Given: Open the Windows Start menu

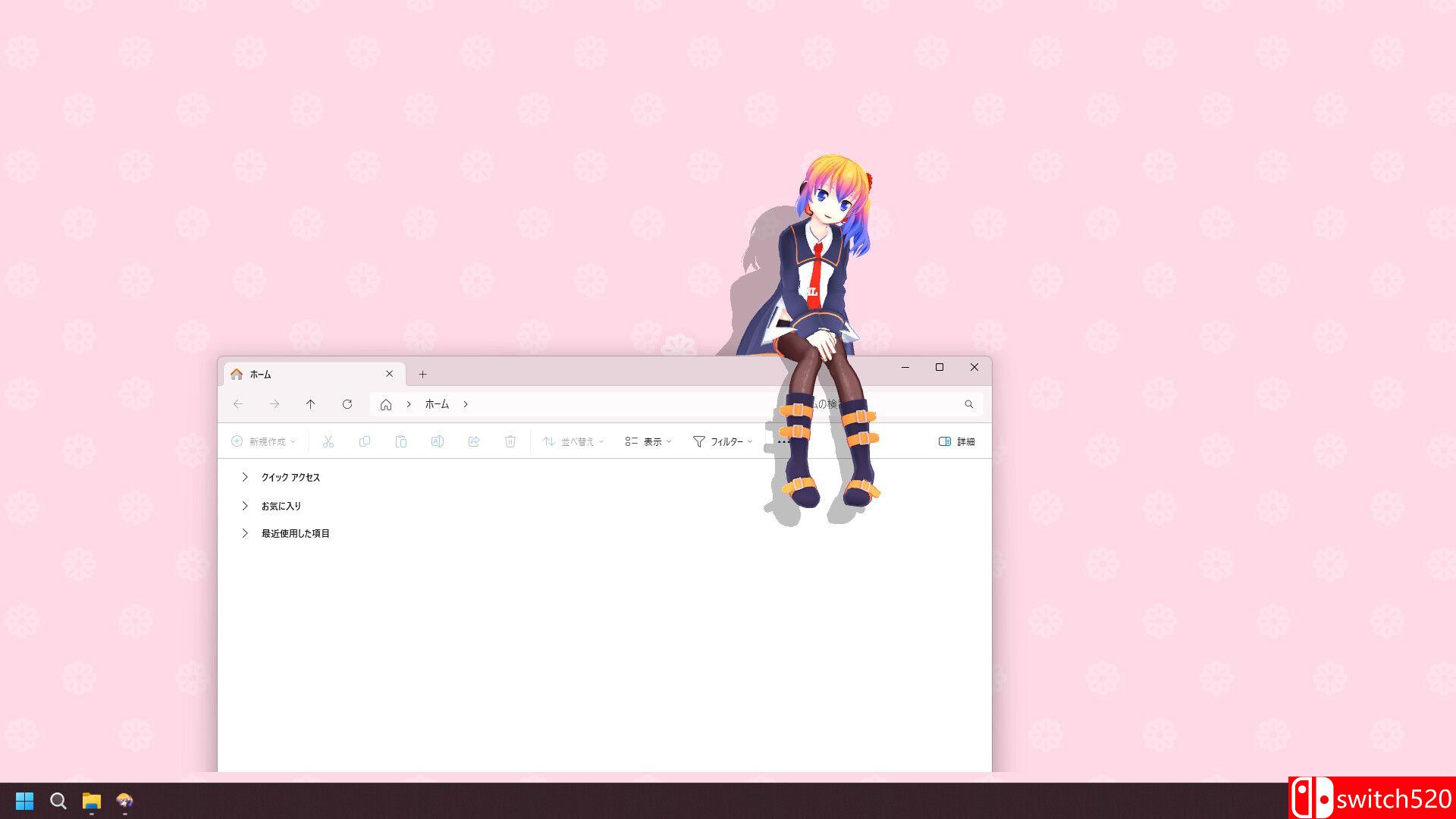Looking at the screenshot, I should tap(24, 801).
